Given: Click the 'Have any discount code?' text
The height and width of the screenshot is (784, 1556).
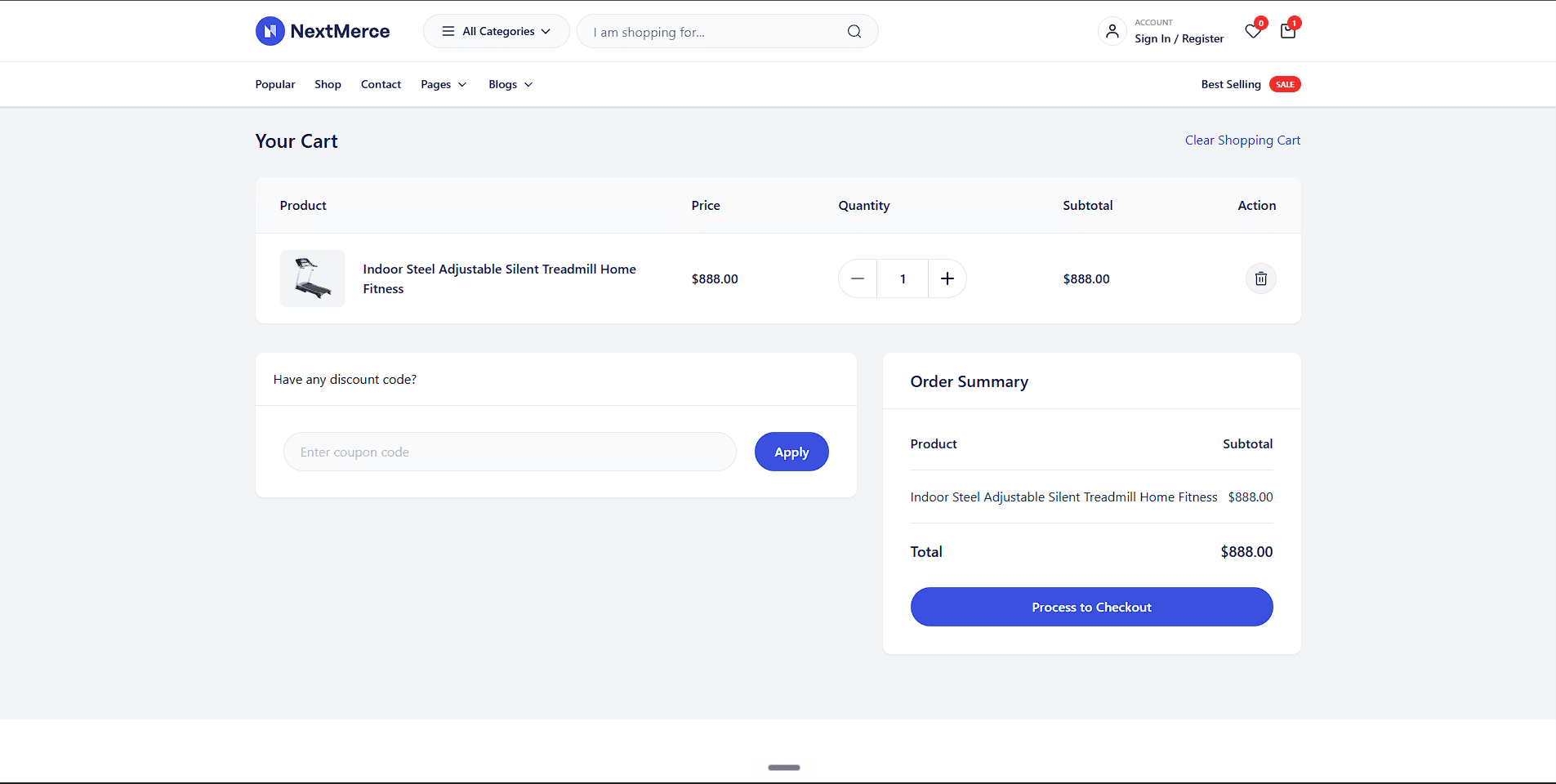Looking at the screenshot, I should [x=345, y=380].
